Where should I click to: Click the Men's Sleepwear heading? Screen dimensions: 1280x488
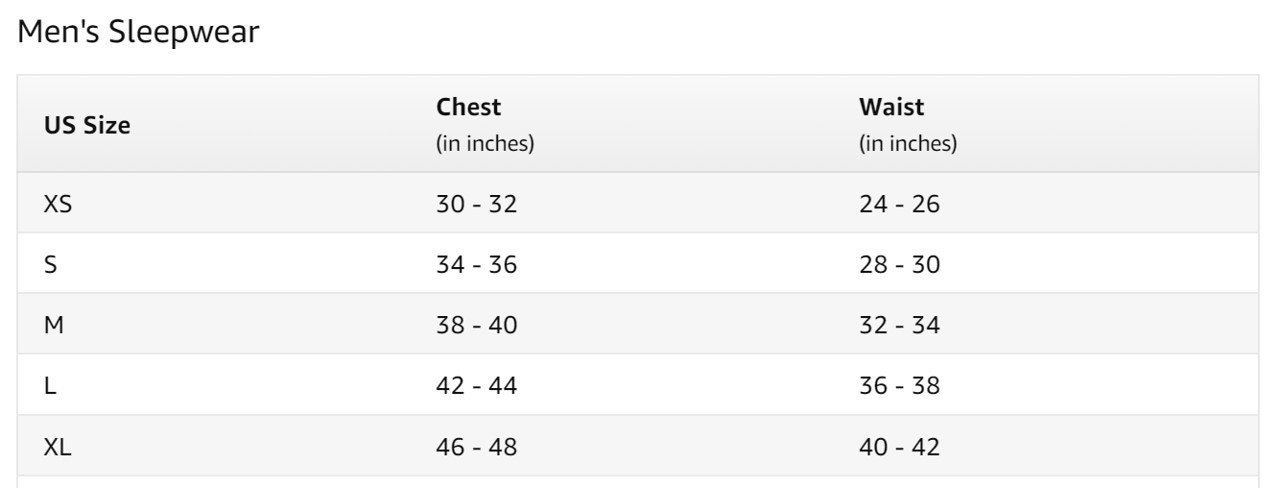tap(139, 32)
